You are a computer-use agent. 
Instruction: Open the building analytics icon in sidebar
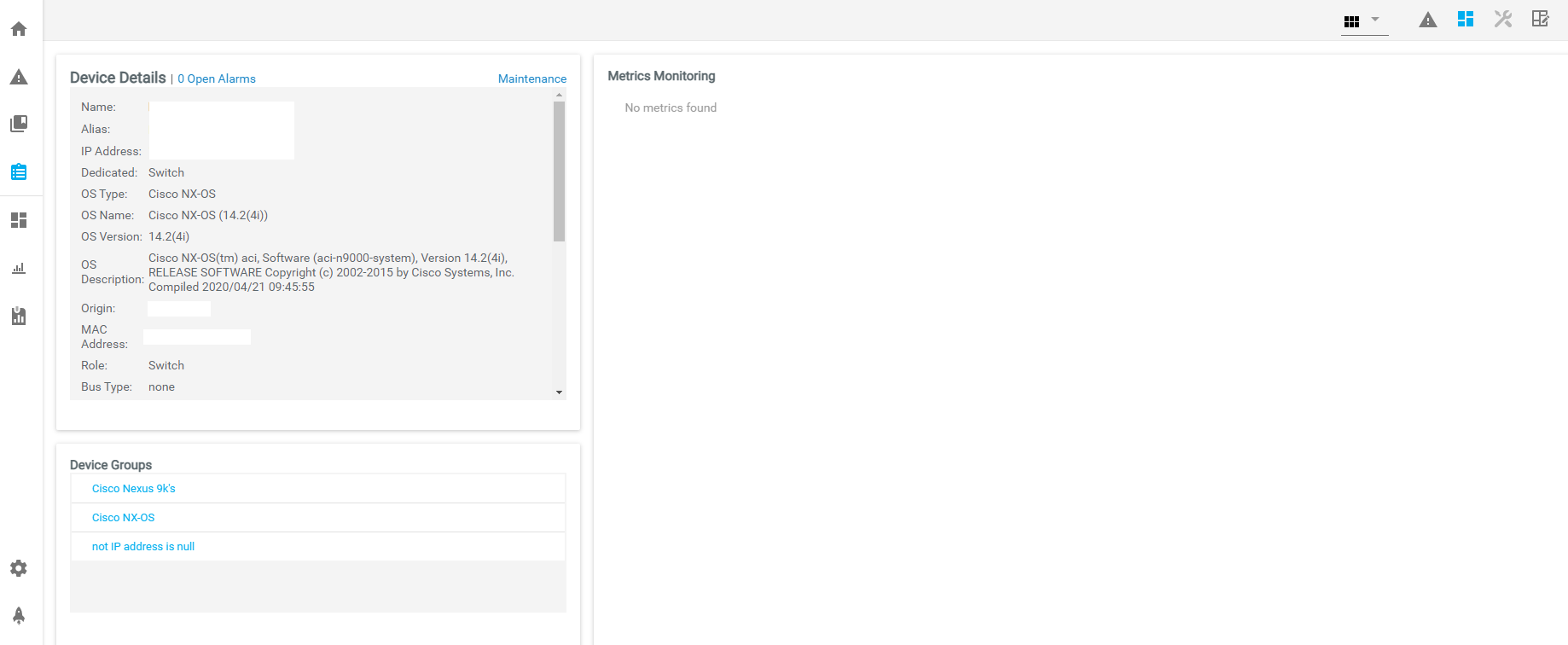click(19, 316)
